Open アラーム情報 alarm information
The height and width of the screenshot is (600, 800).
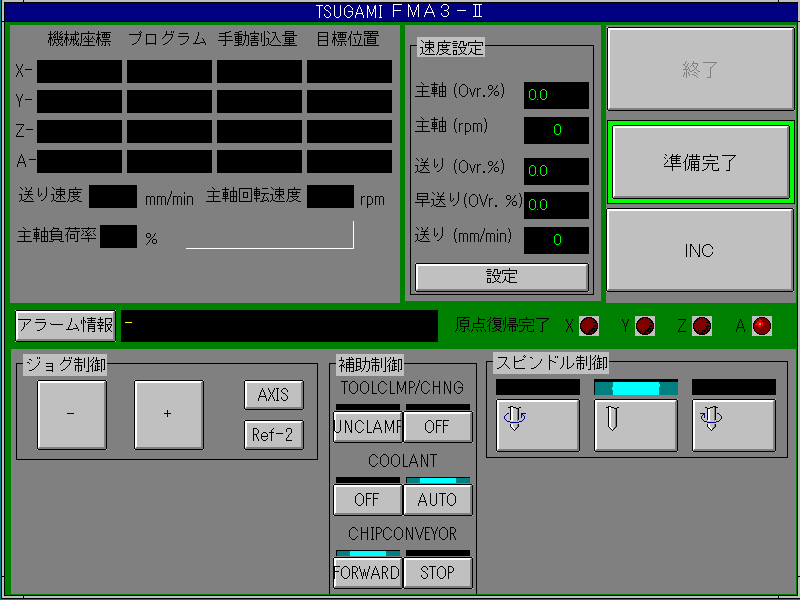pos(65,326)
